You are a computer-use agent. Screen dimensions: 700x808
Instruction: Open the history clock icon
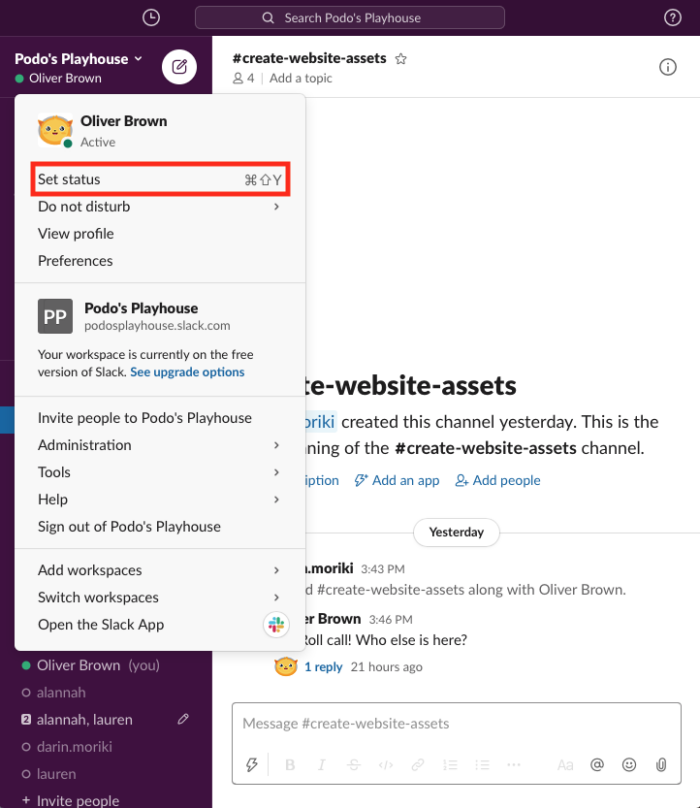coord(151,17)
